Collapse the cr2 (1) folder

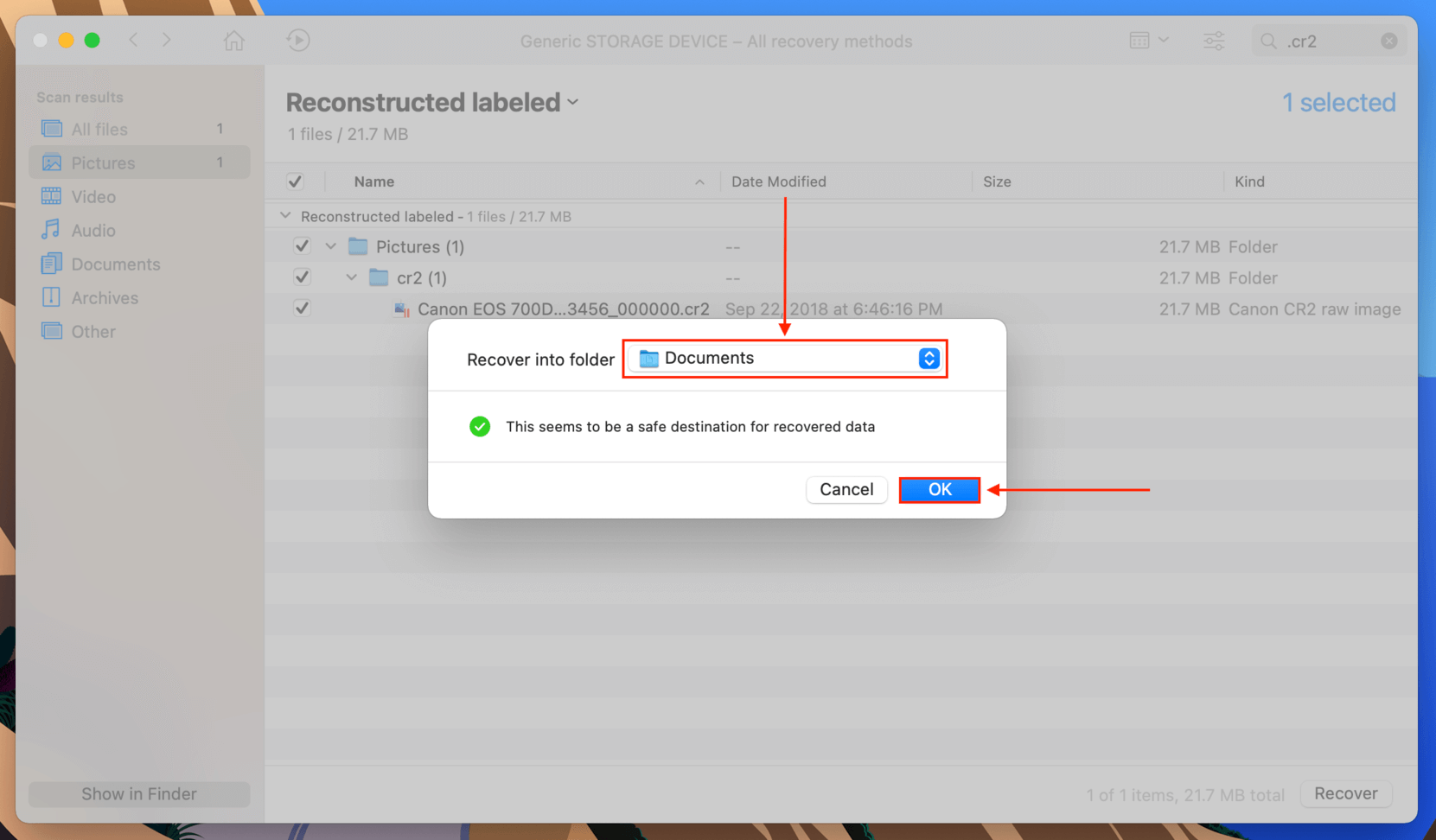point(351,277)
